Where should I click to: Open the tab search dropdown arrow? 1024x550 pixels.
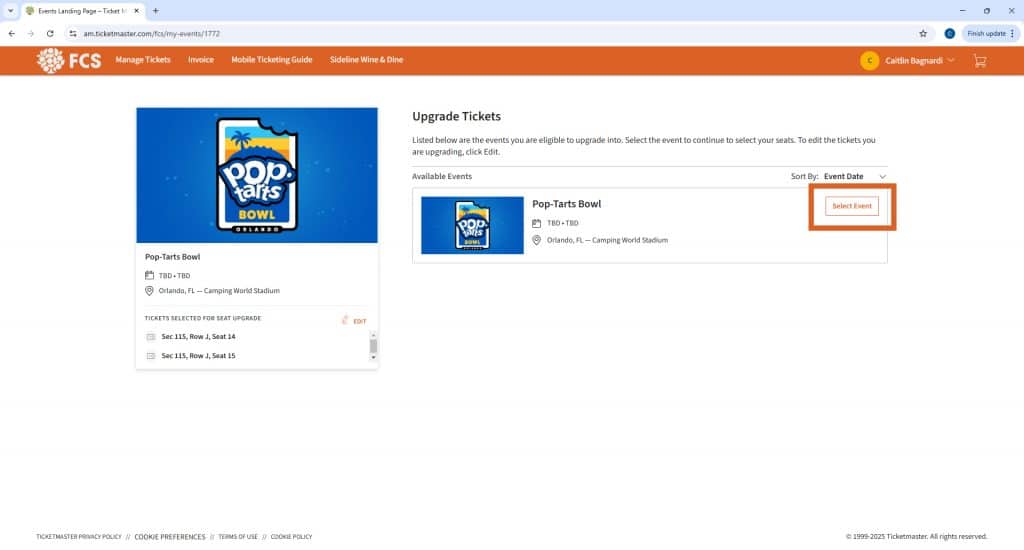point(10,10)
